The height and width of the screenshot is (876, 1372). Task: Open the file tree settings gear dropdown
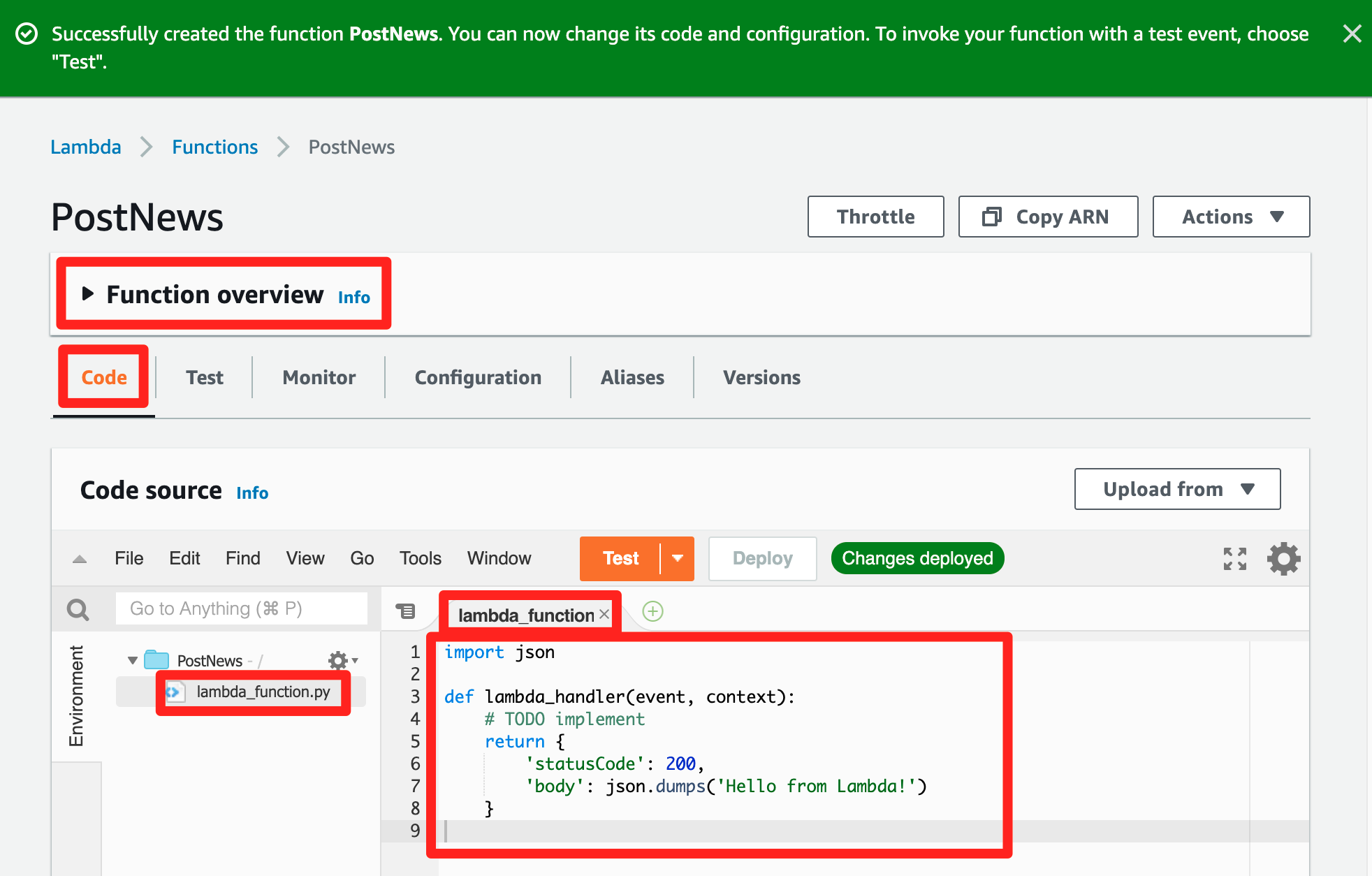[342, 660]
